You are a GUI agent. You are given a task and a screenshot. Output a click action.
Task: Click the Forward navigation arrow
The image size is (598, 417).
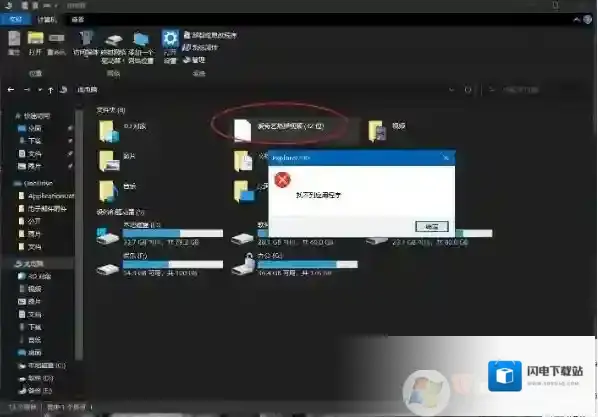[27, 90]
